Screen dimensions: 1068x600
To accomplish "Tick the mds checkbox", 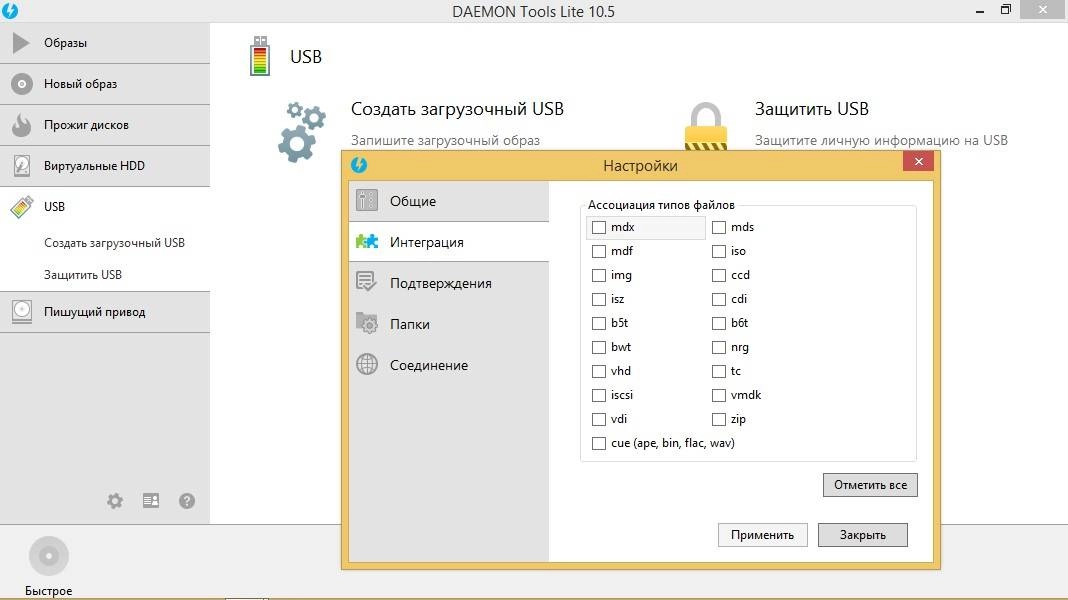I will 719,227.
